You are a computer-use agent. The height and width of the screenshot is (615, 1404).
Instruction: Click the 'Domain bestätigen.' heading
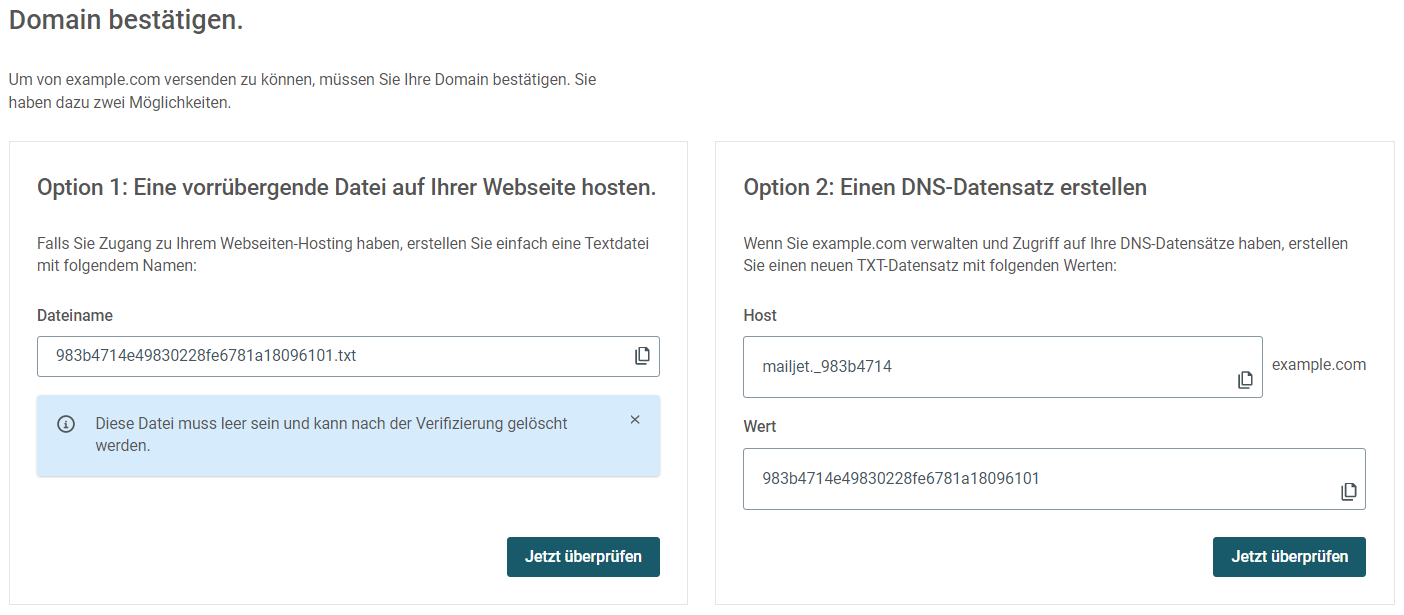[126, 20]
